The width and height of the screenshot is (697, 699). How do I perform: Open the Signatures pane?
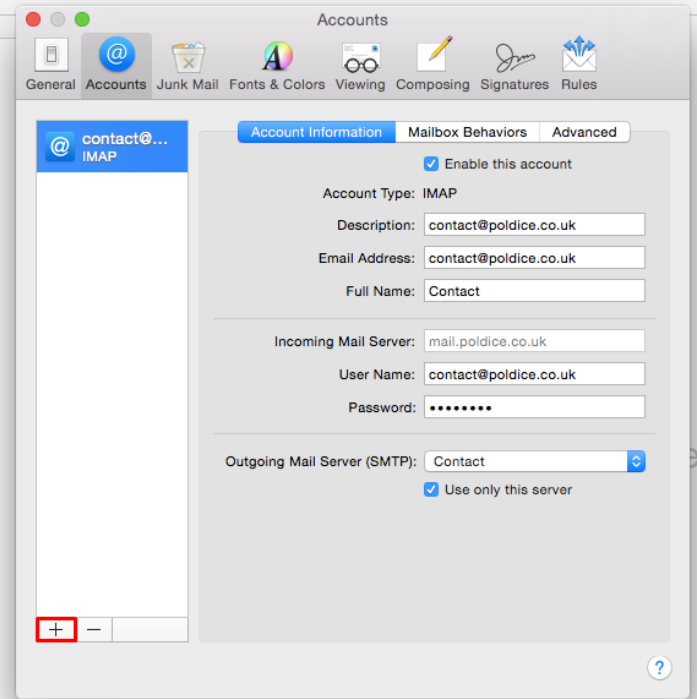514,64
